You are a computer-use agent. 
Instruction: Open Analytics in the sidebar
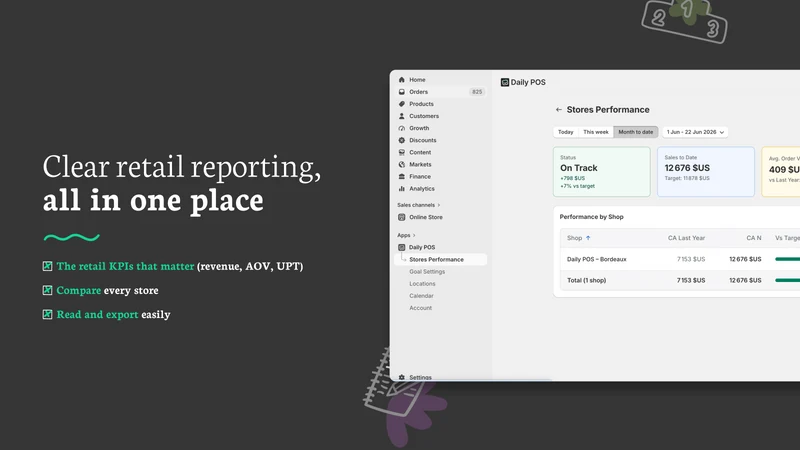tap(422, 189)
